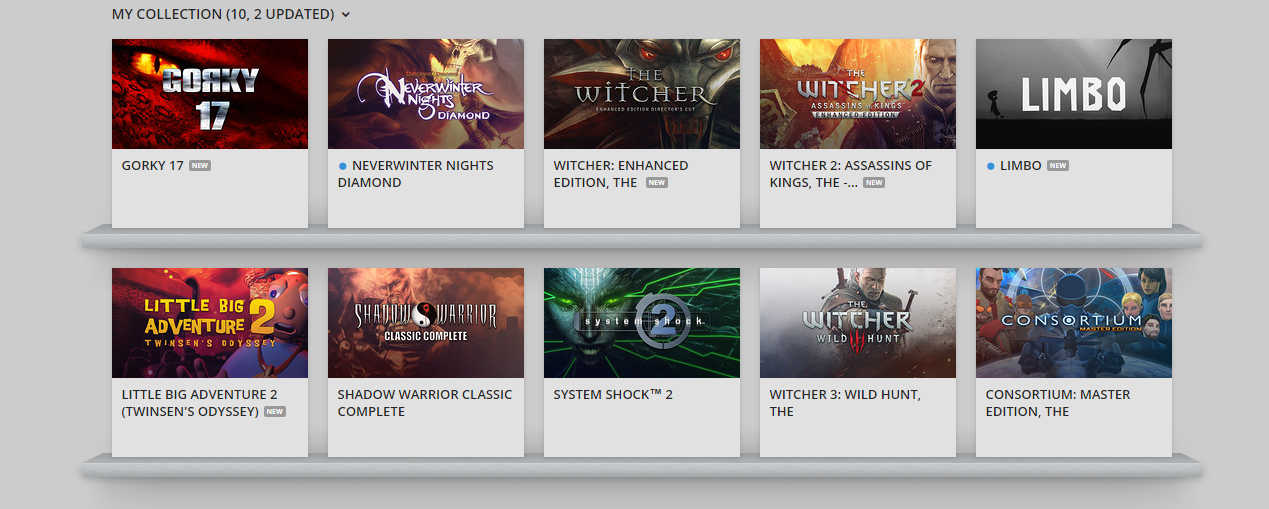
Task: Click CONSORTIUM: MASTER EDITION, THE title
Action: coord(1058,403)
